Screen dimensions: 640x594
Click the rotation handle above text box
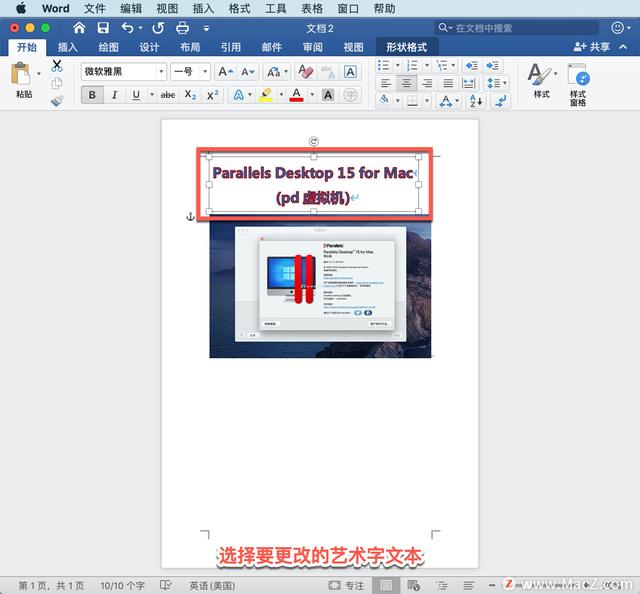tap(313, 141)
